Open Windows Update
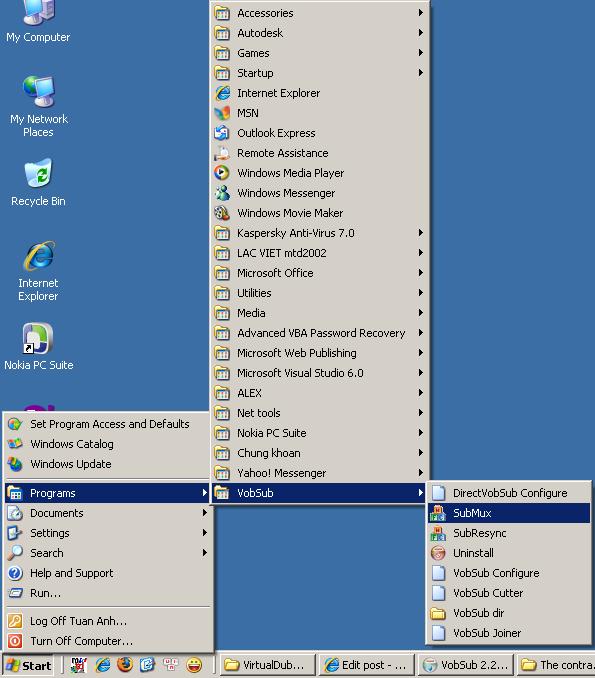The image size is (595, 678). point(108,464)
